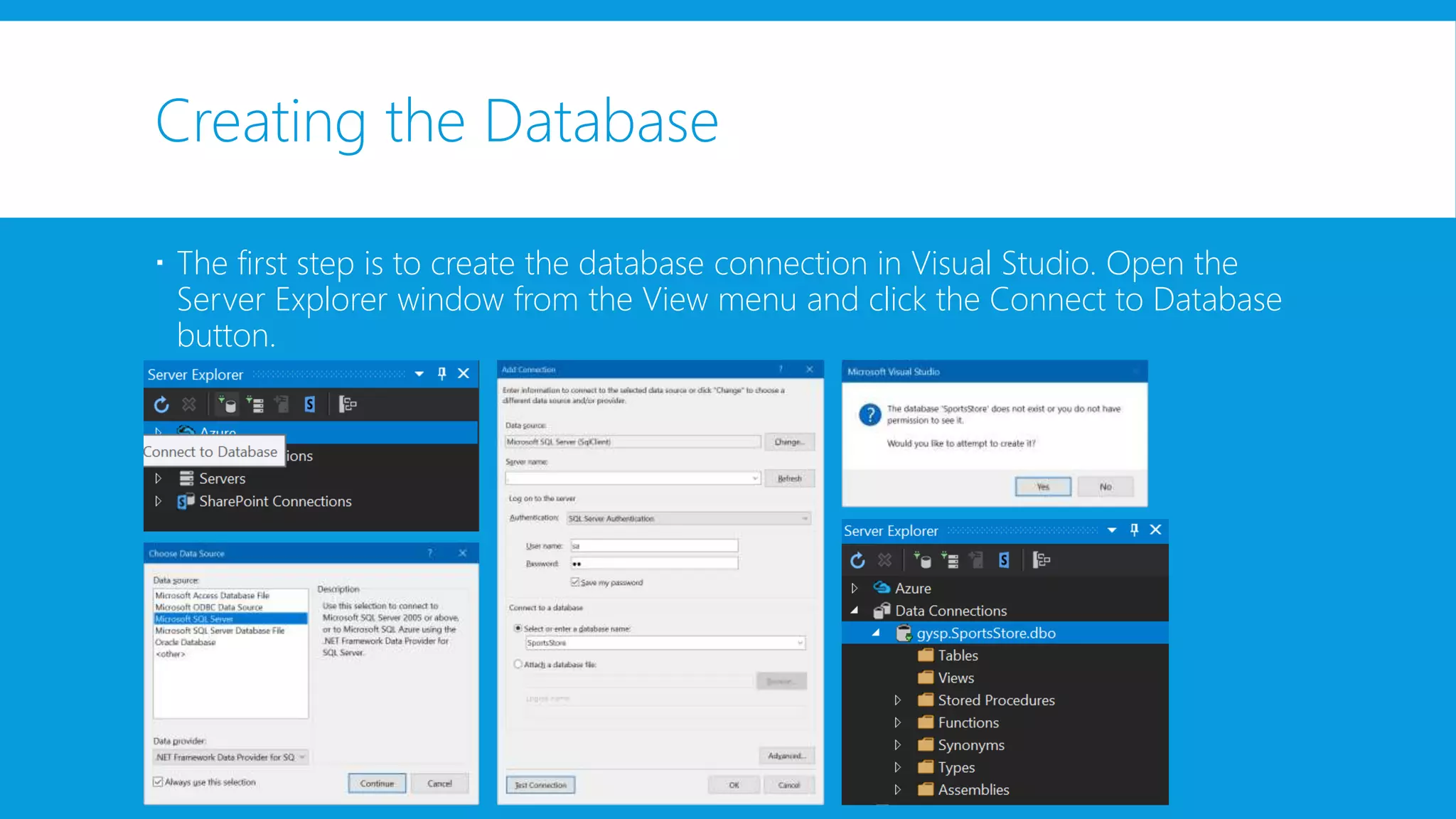Click help question mark in Add Connection title bar
This screenshot has height=819, width=1456.
(x=781, y=369)
